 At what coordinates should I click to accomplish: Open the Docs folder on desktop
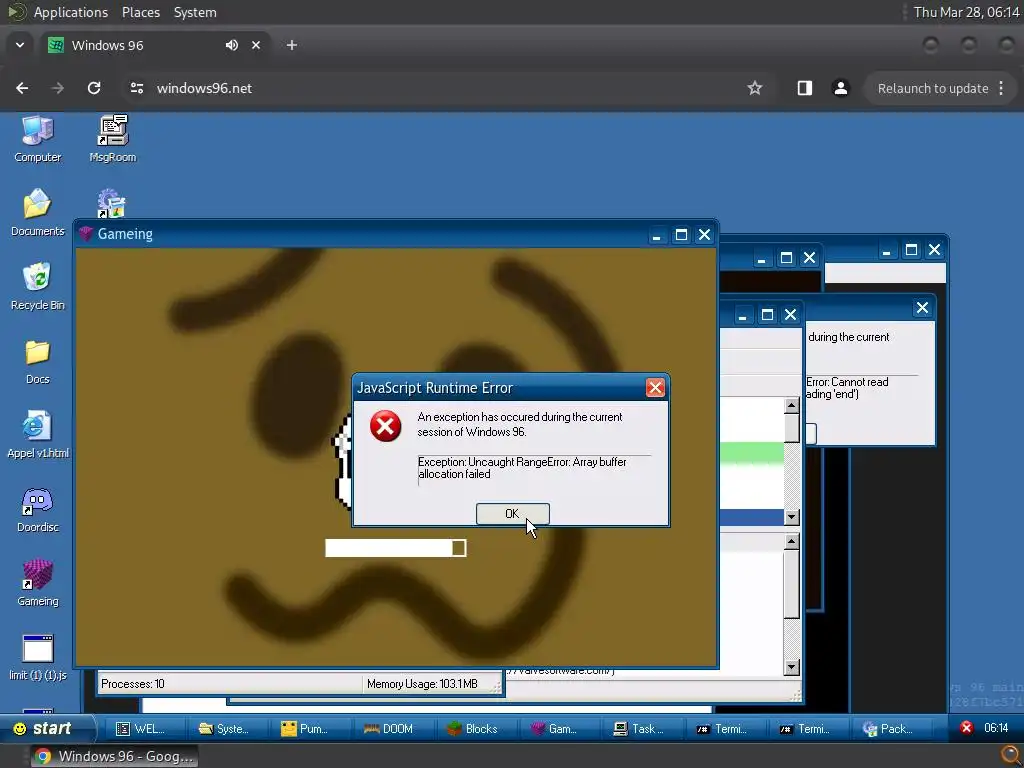click(x=37, y=361)
